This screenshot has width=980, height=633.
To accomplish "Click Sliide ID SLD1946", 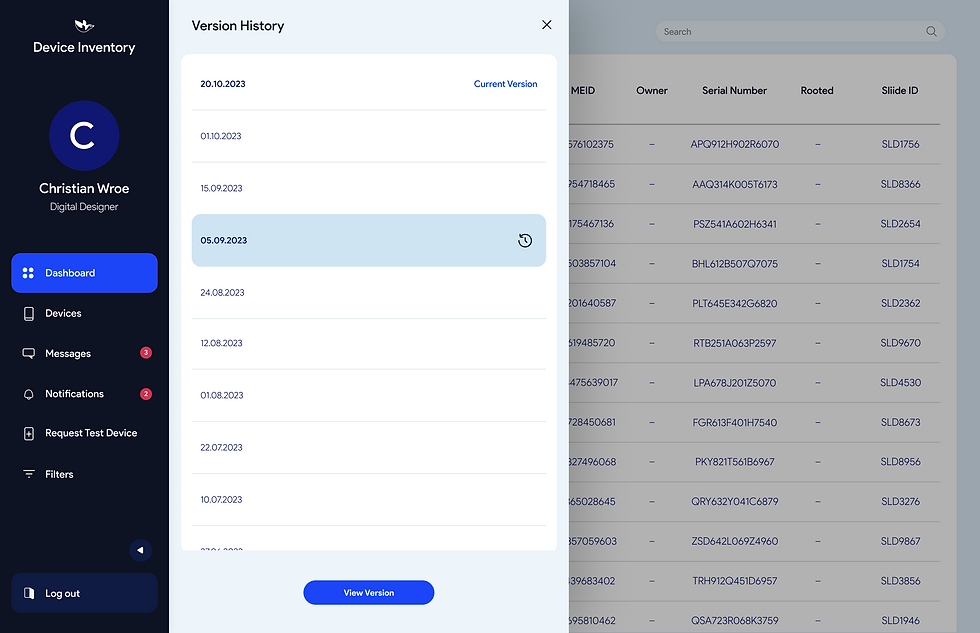I will click(x=900, y=621).
